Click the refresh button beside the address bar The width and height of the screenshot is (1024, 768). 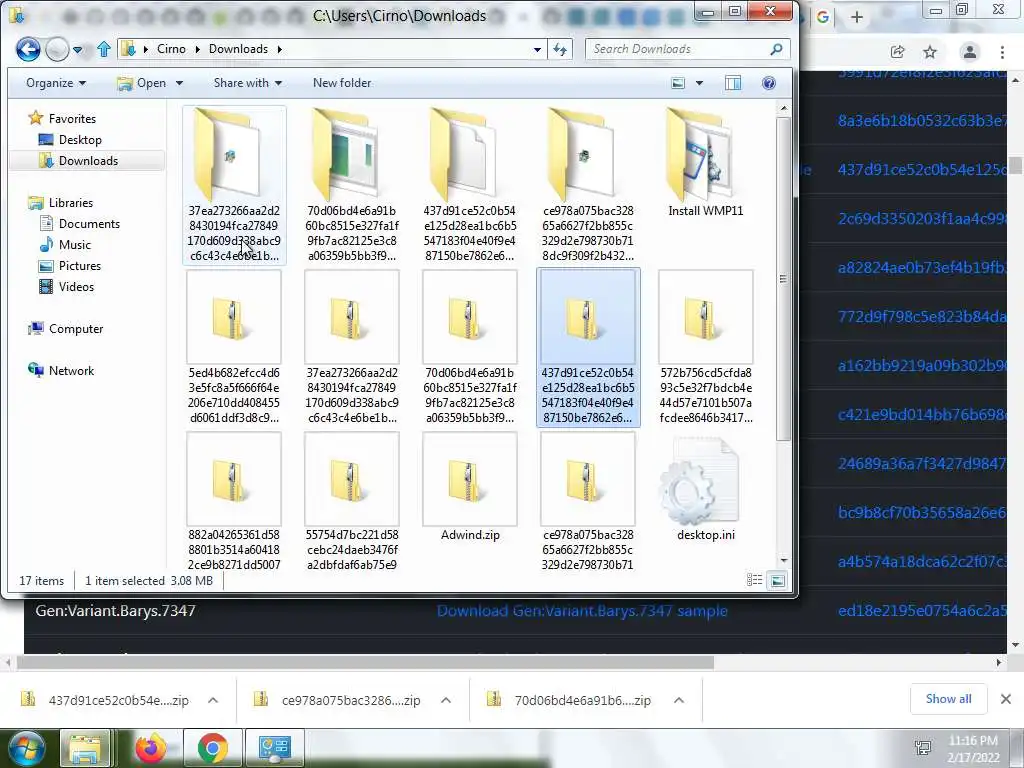pos(560,49)
